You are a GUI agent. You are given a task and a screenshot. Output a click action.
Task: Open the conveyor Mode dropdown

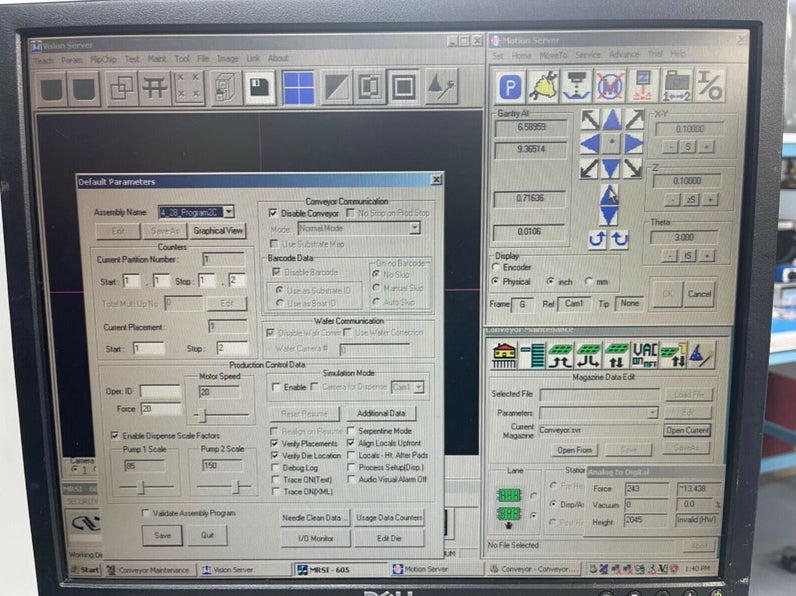click(x=415, y=228)
